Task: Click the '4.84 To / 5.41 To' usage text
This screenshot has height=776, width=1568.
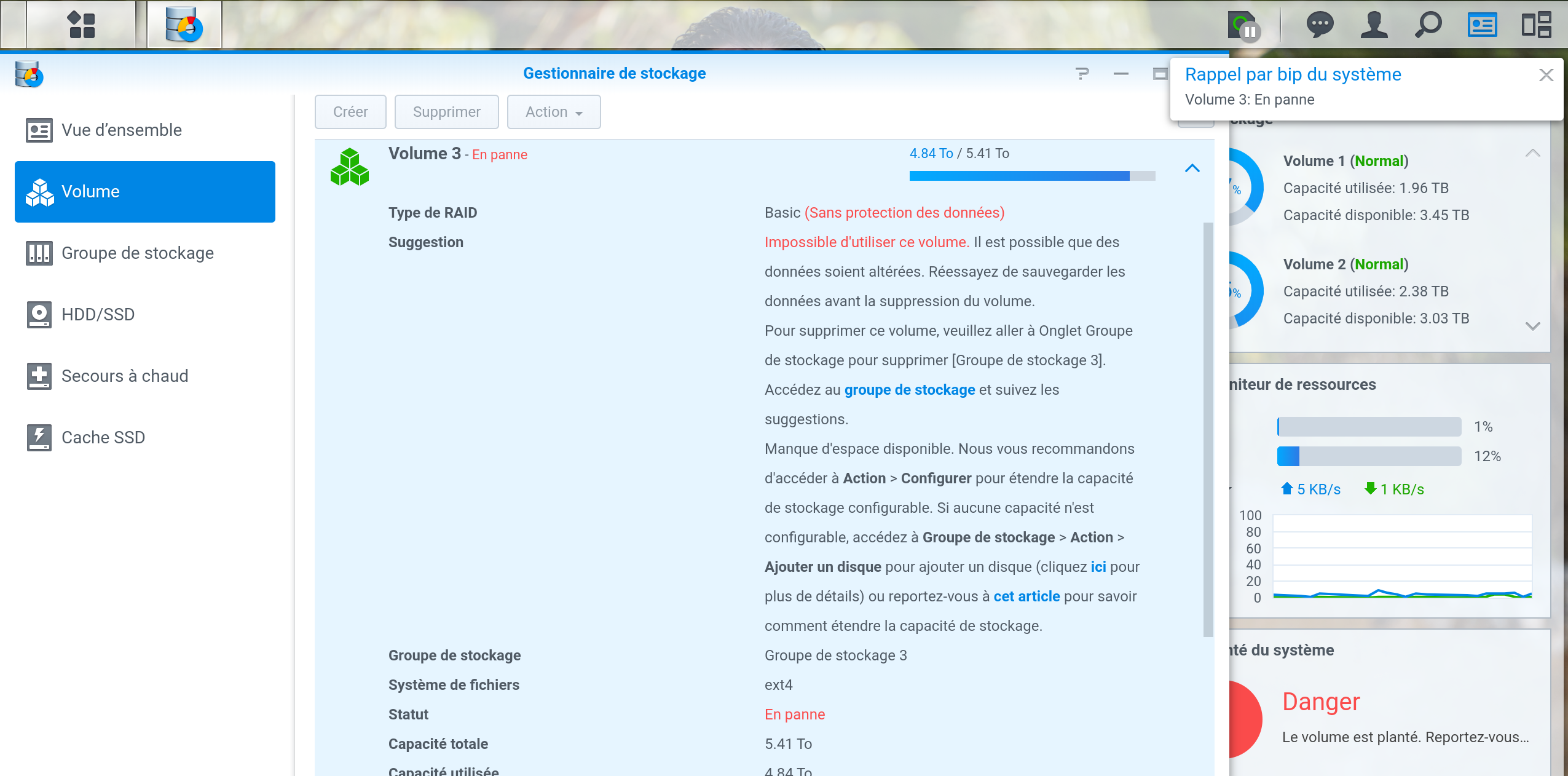Action: pos(959,154)
